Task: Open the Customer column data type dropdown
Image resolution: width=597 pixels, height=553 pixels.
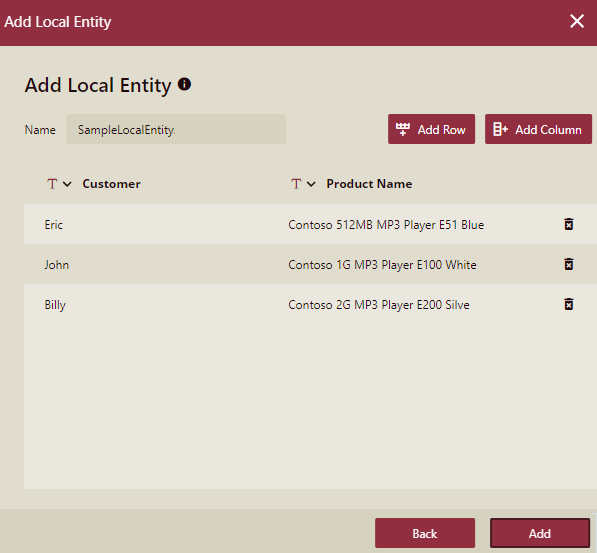Action: [59, 184]
